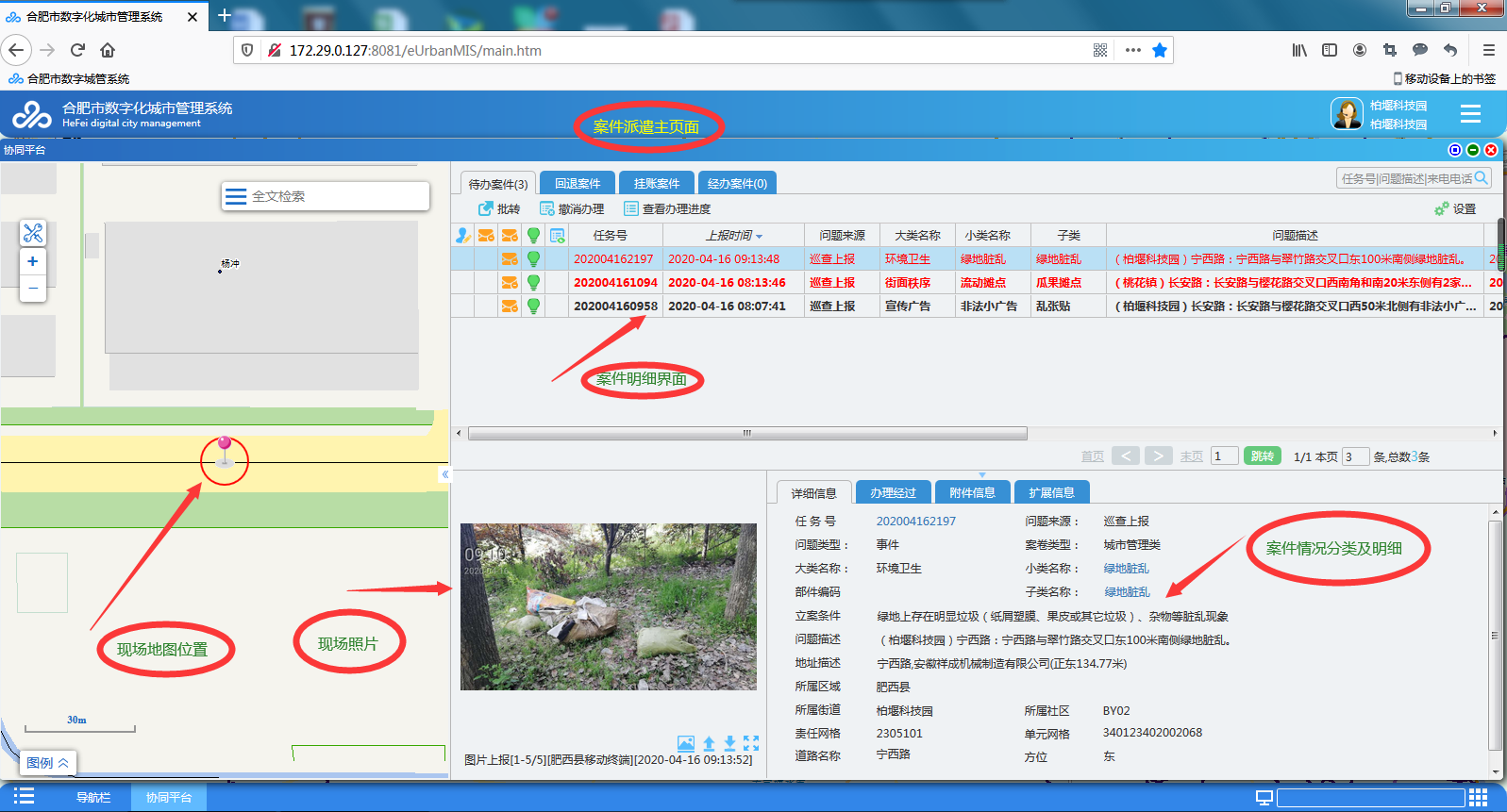
Task: Switch to the 回退案件 tab
Action: 578,183
